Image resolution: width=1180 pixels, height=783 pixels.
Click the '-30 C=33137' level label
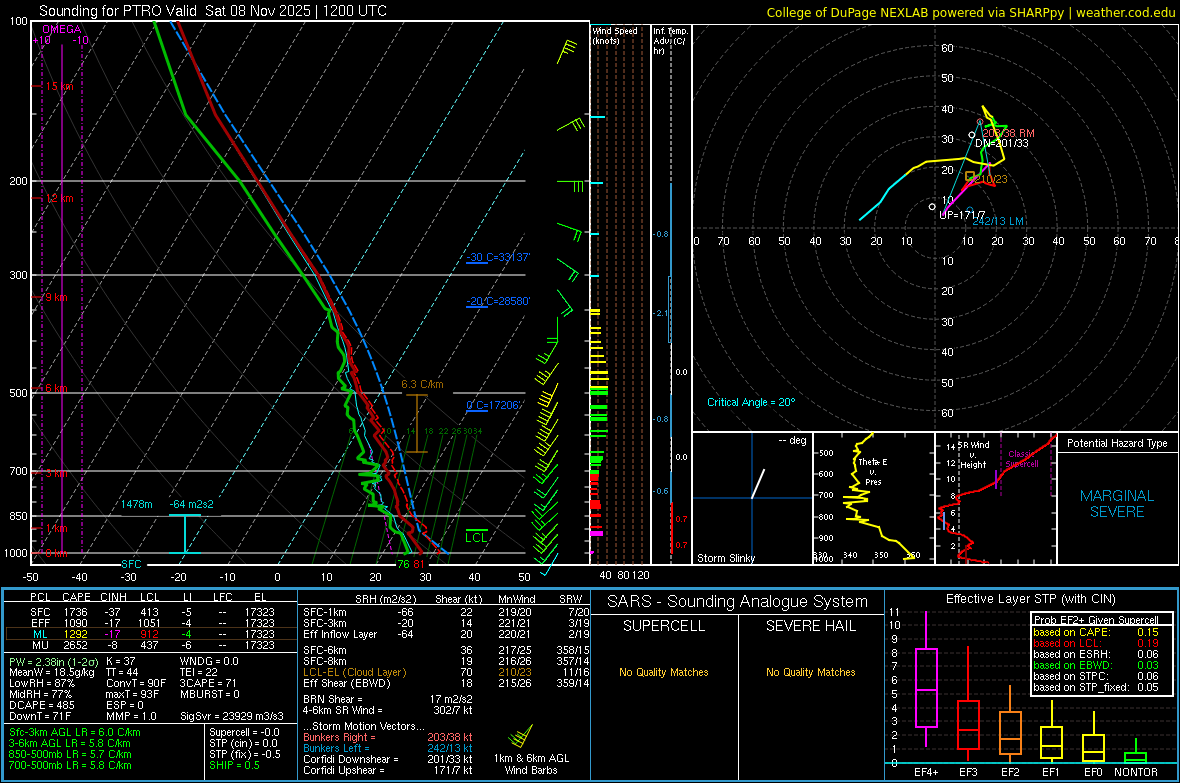pos(498,257)
